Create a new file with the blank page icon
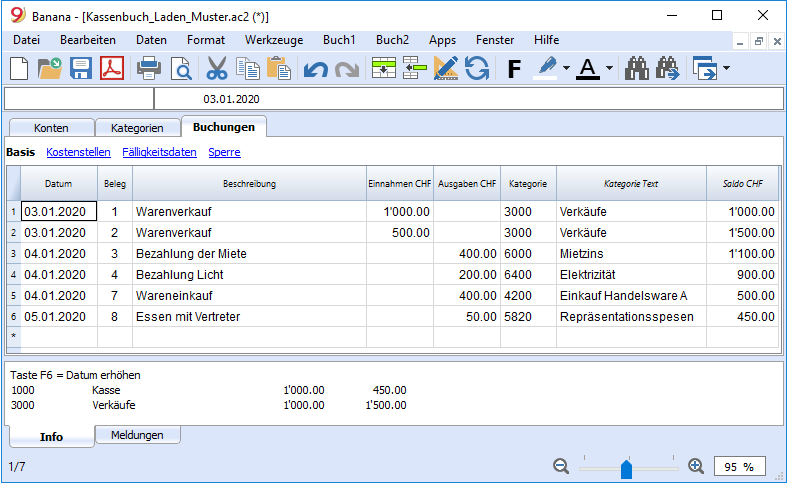The image size is (787, 483). [19, 68]
